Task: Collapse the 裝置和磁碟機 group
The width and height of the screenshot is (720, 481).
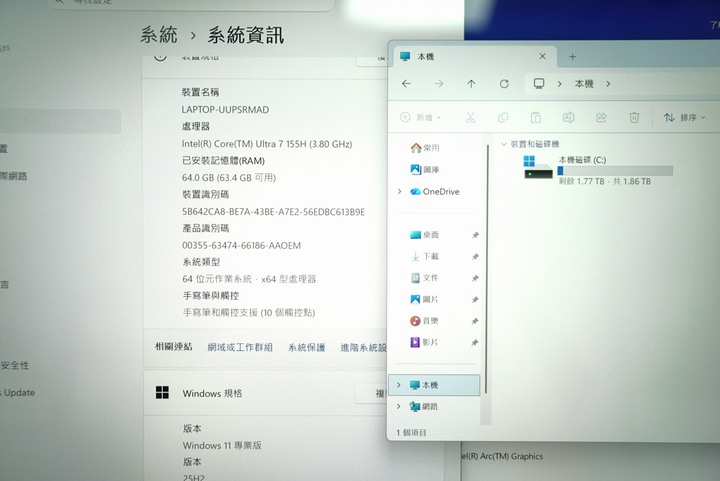Action: pyautogui.click(x=504, y=144)
